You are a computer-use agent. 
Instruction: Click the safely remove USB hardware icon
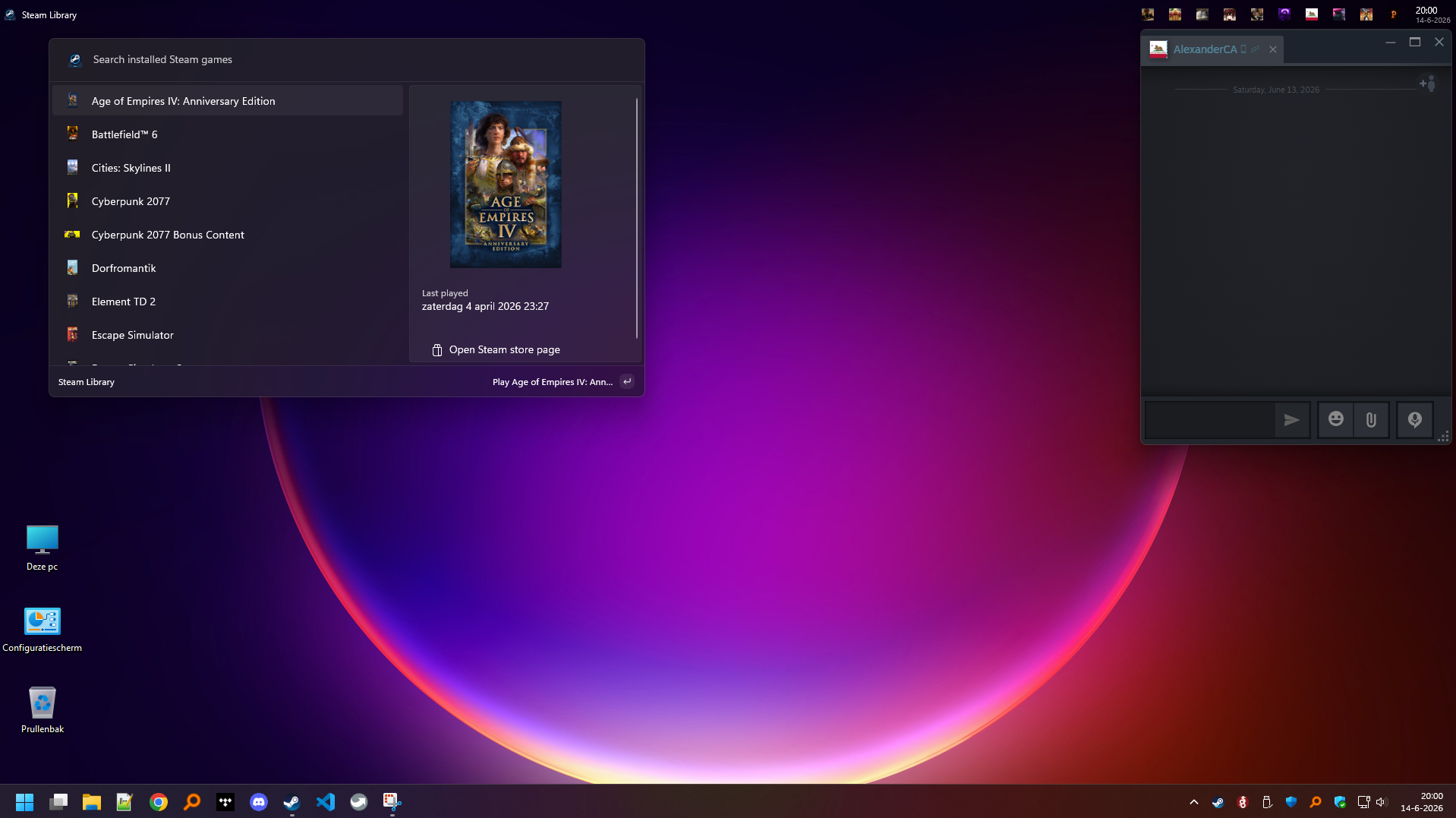click(1267, 802)
